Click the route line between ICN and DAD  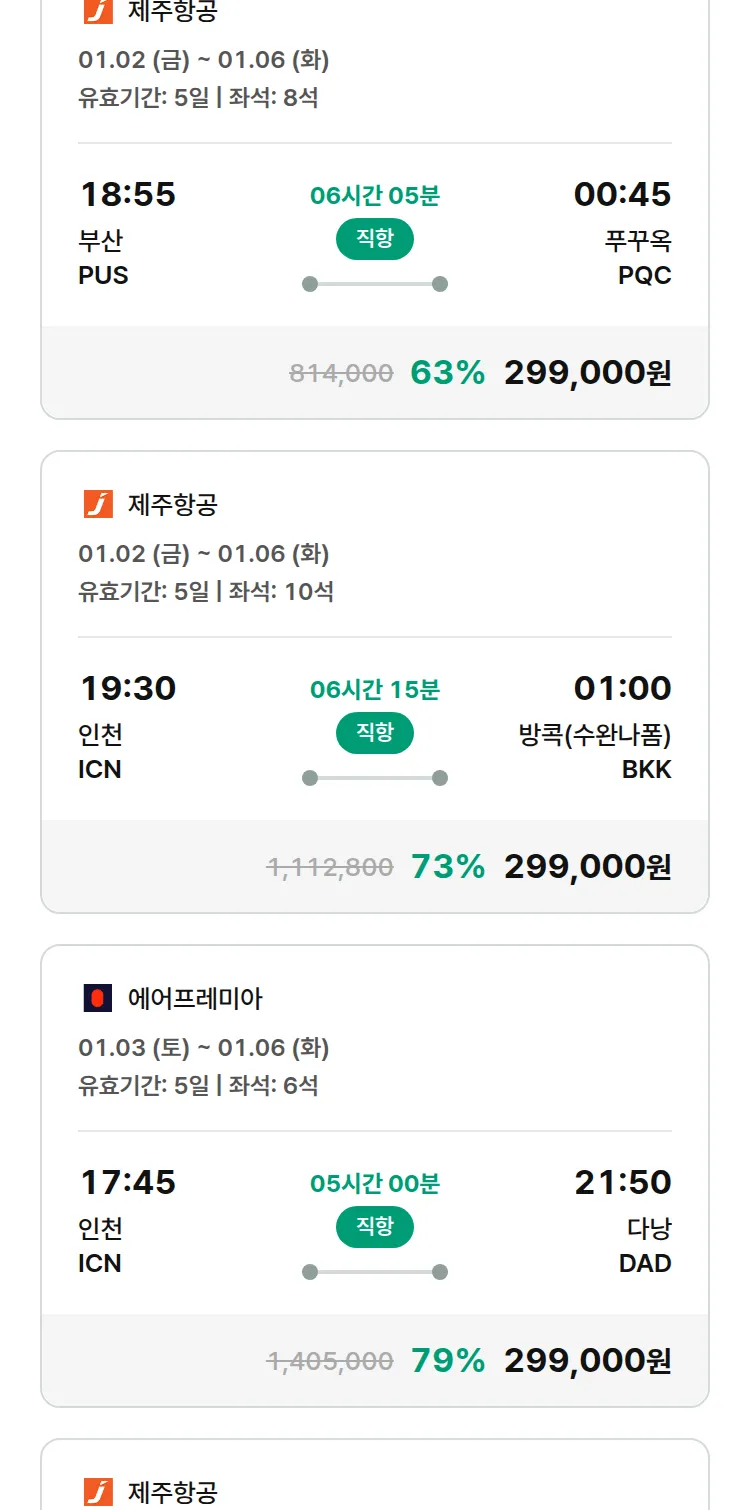pos(375,1272)
